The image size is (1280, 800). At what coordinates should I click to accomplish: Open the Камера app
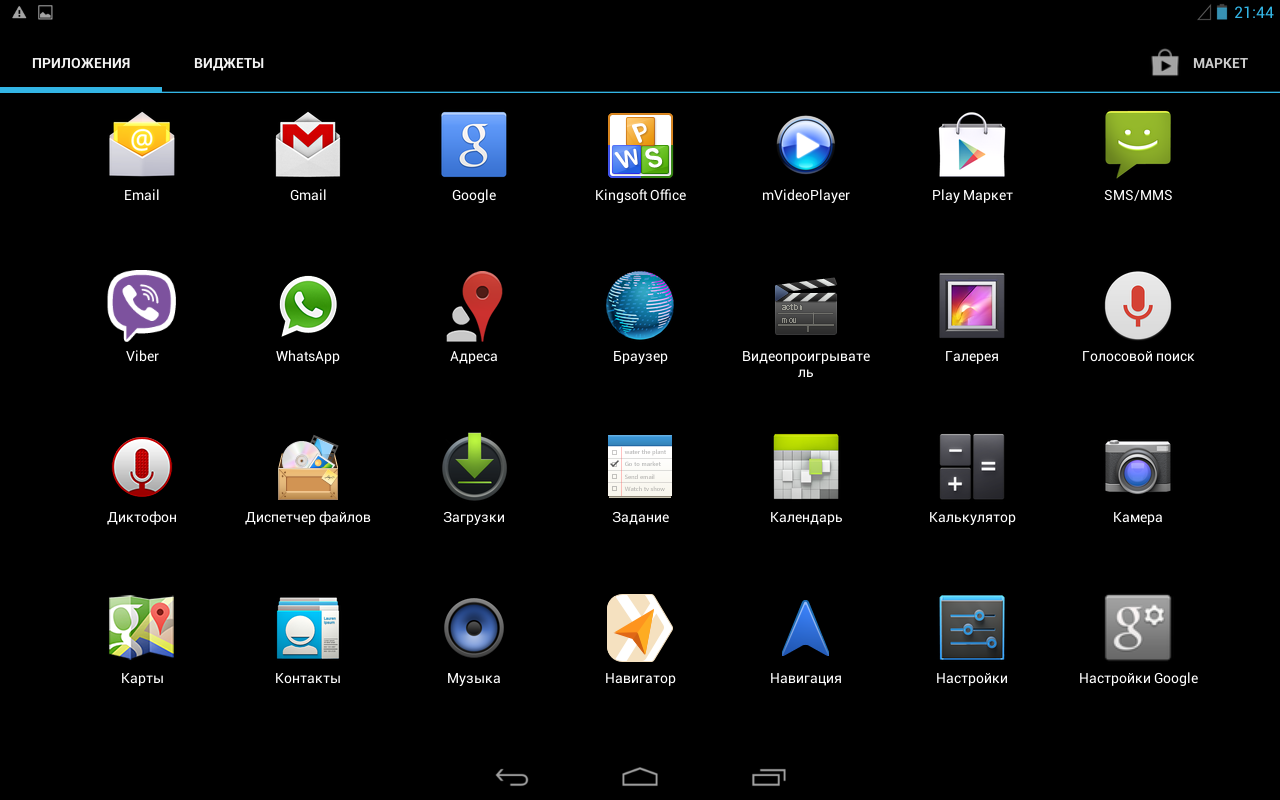coord(1138,467)
